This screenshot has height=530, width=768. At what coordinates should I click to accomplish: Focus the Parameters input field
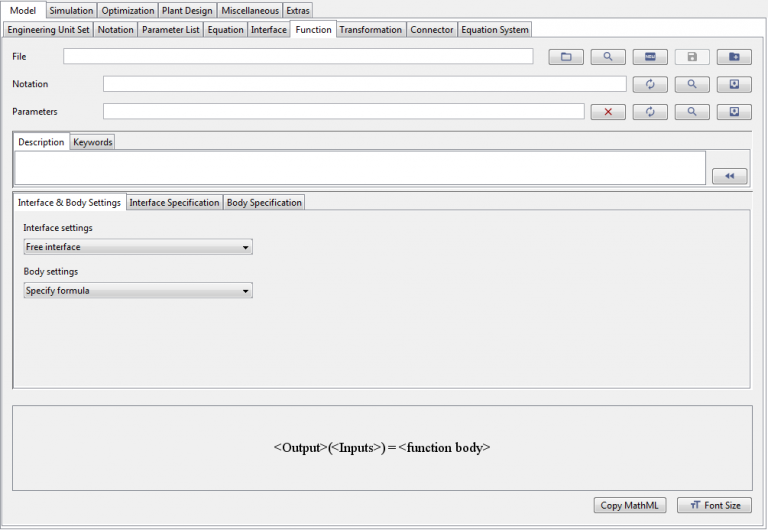(x=343, y=111)
